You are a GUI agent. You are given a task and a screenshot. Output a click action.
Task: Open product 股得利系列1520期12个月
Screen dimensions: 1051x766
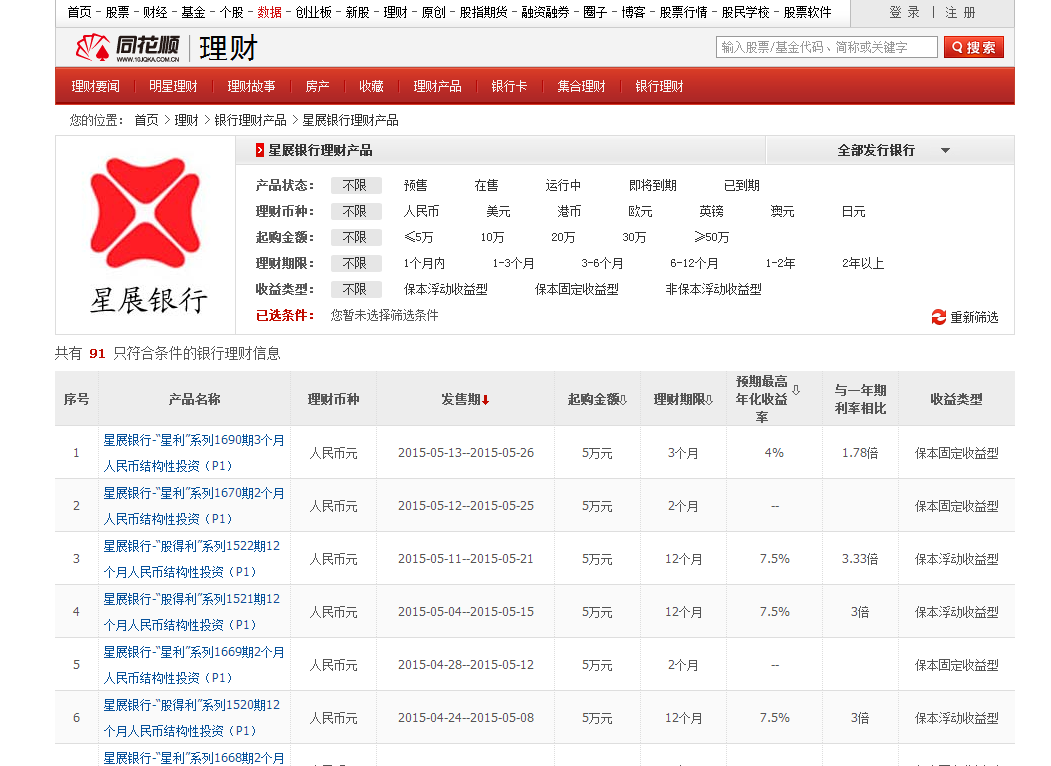click(192, 718)
